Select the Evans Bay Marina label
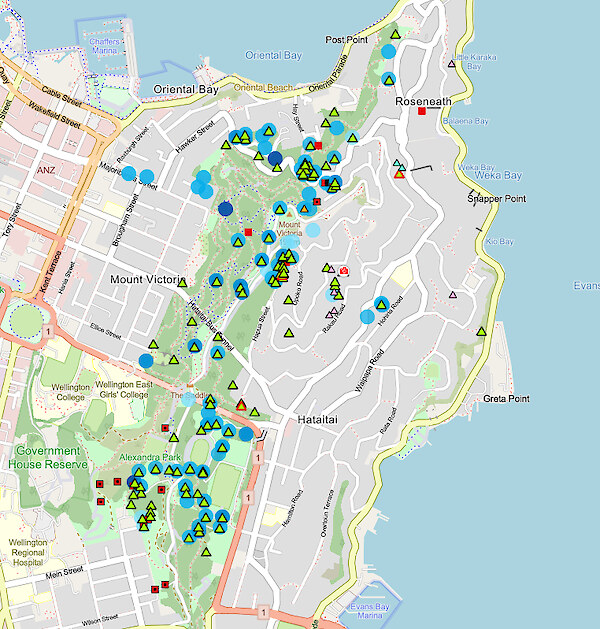This screenshot has height=629, width=600. (370, 611)
